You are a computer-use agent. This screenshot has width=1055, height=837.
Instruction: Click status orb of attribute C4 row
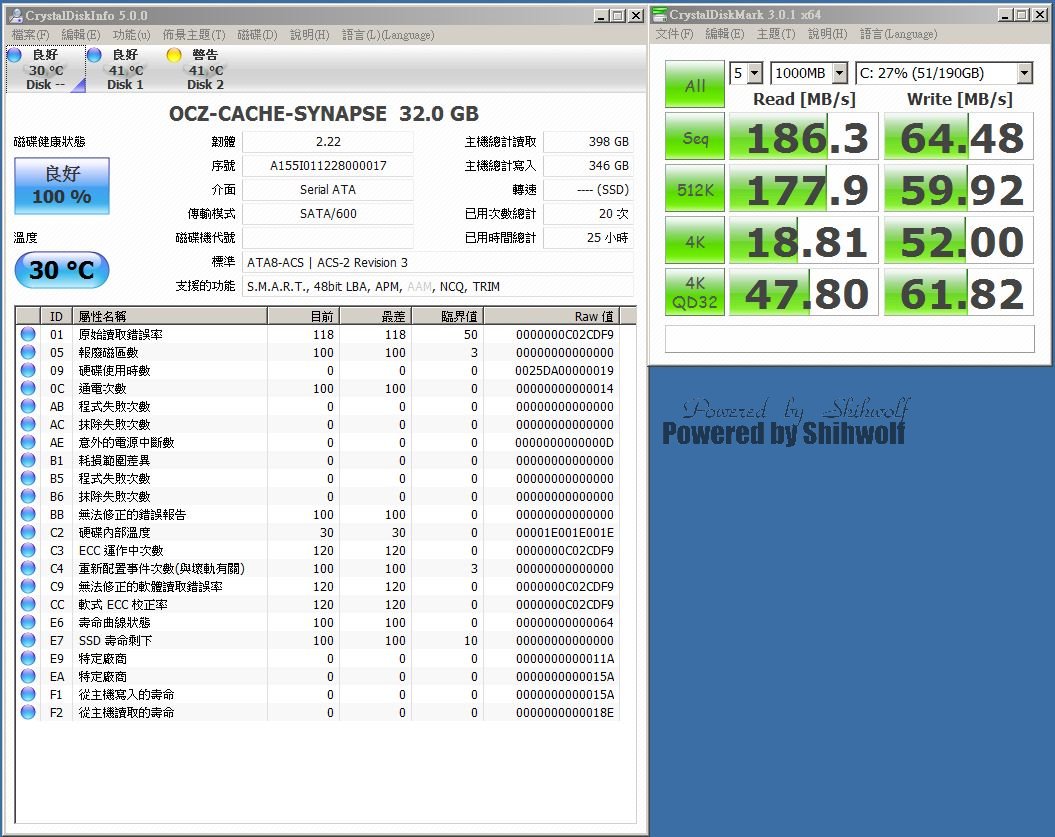pyautogui.click(x=28, y=568)
